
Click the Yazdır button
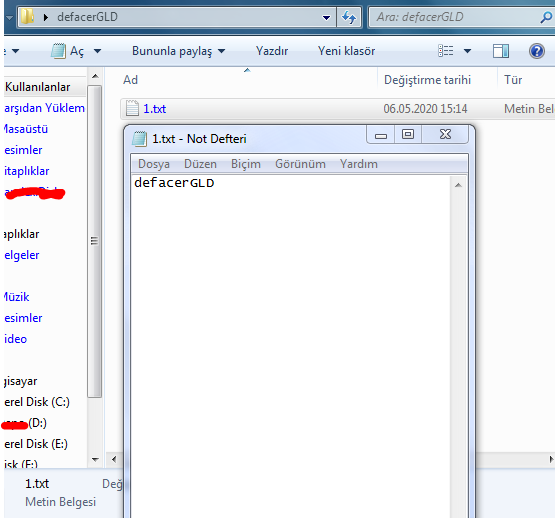pyautogui.click(x=271, y=51)
